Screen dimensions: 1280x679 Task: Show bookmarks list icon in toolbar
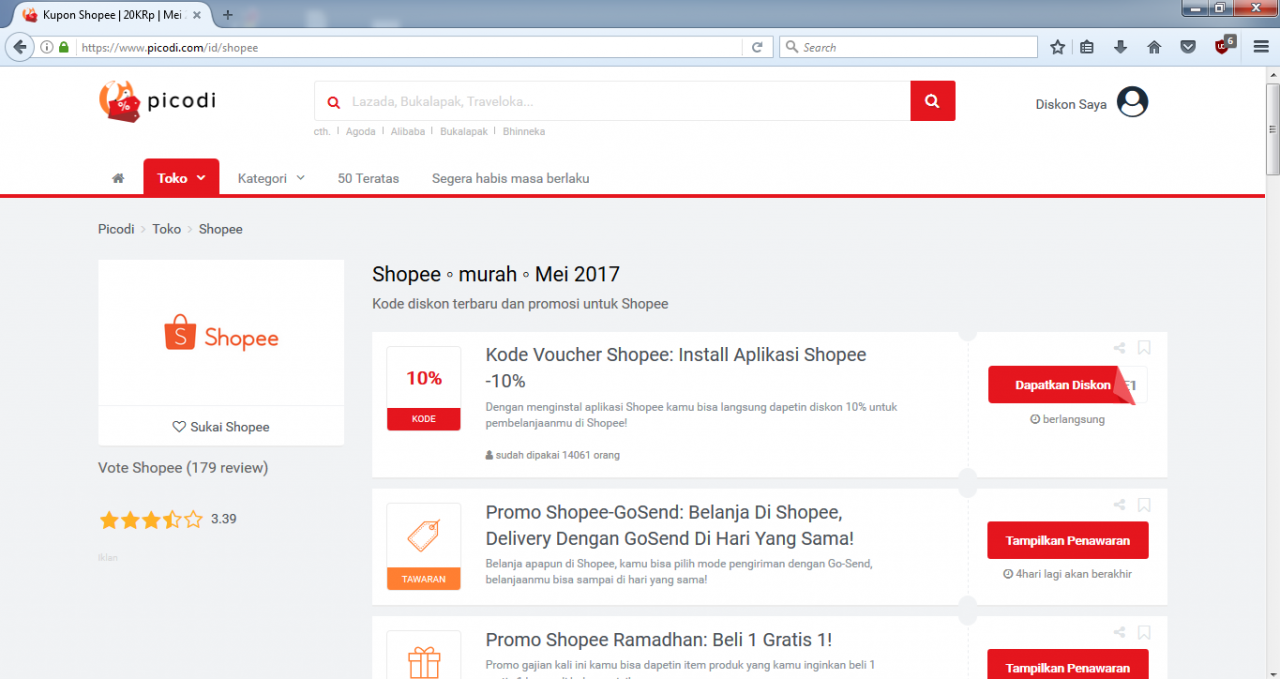click(1087, 47)
